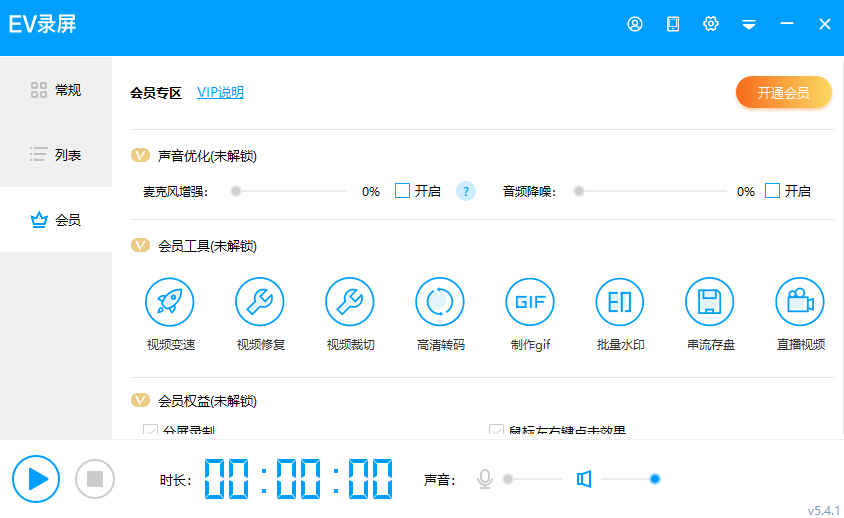Open the 视频变速 rocket tool
Viewport: 844px width, 518px height.
[170, 301]
